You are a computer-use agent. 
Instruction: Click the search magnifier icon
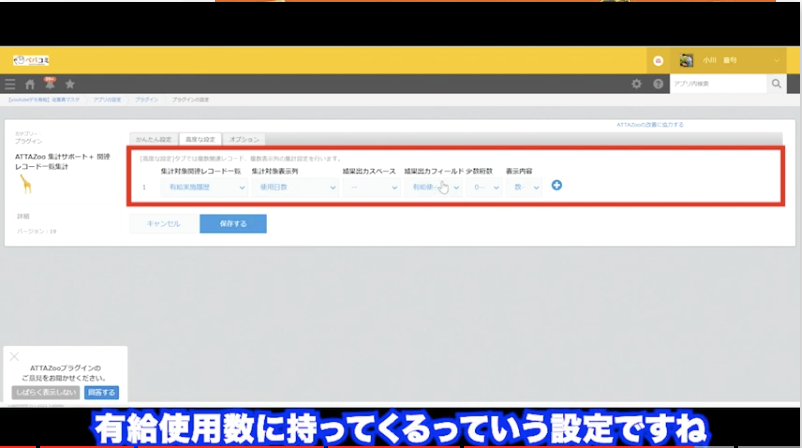tap(777, 85)
